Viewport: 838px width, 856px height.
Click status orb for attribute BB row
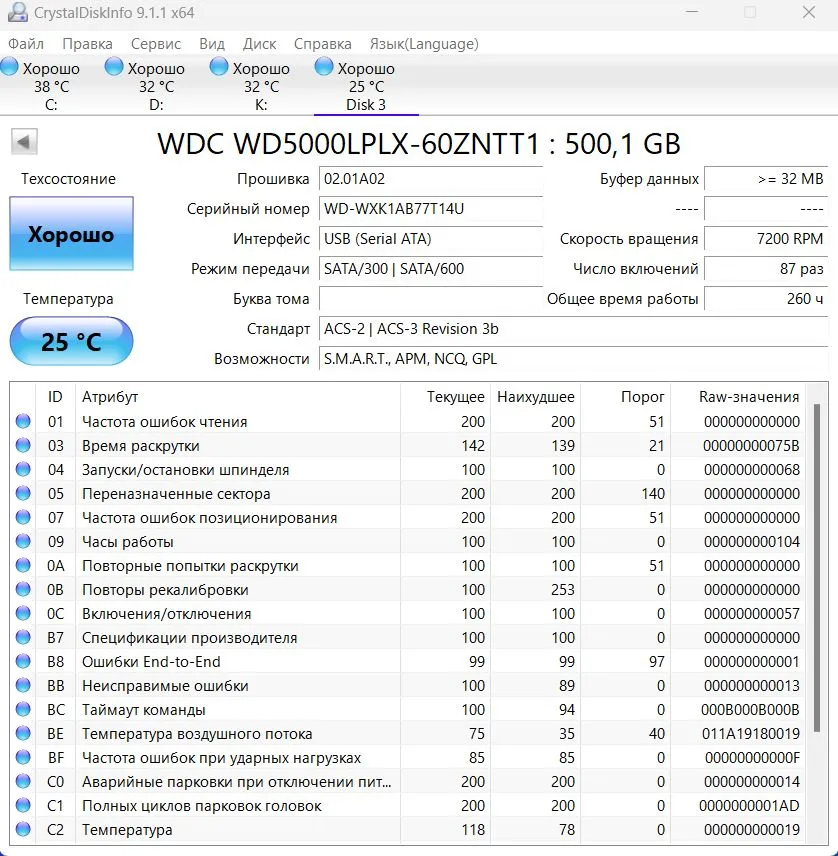[23, 686]
